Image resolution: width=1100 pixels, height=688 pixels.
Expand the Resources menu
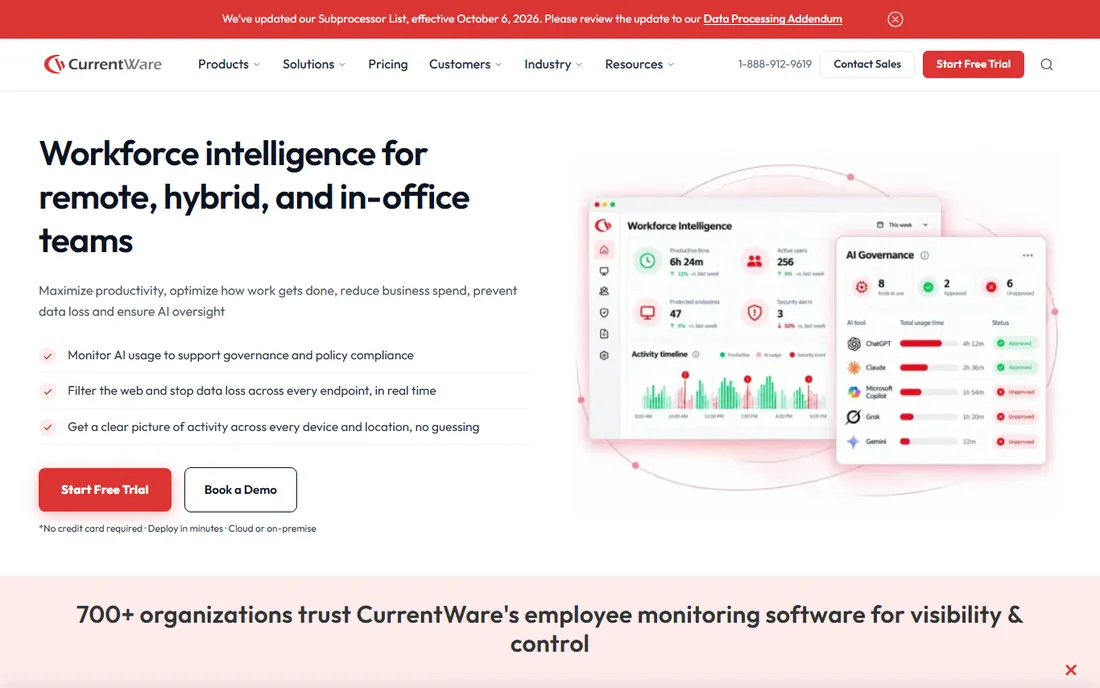point(639,64)
